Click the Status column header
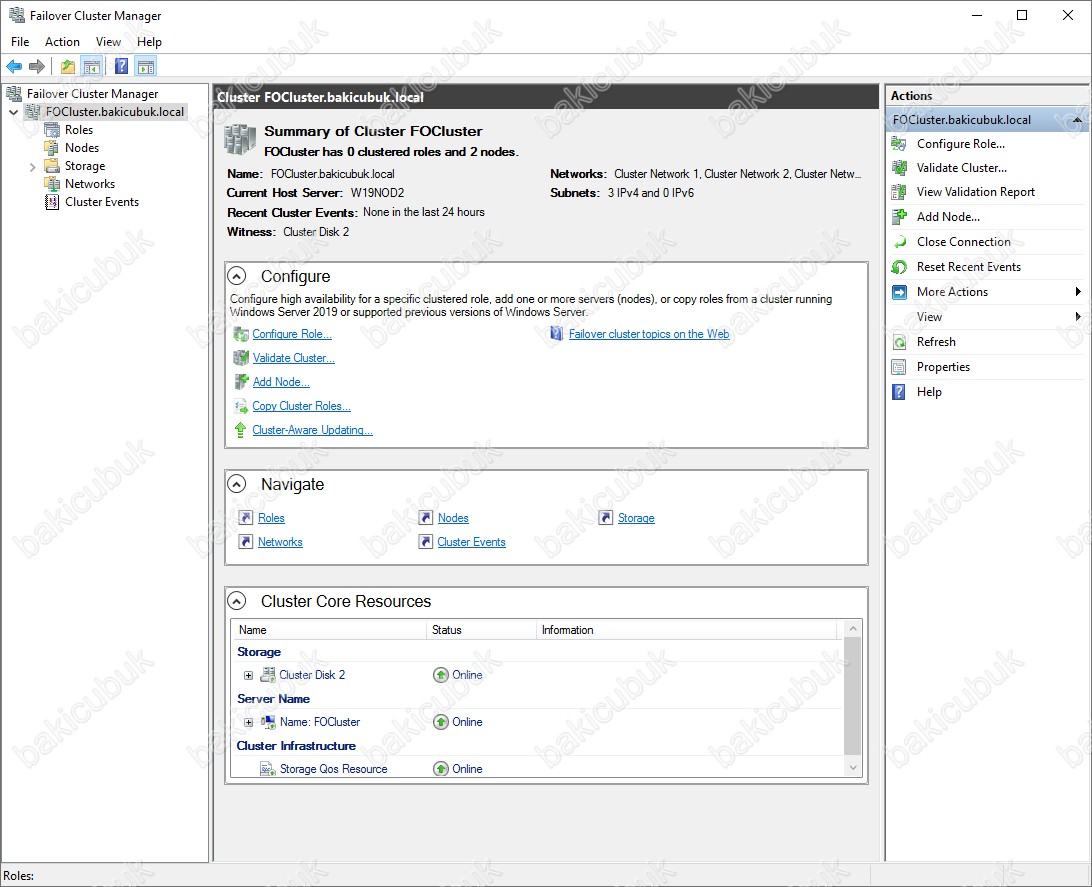 481,630
